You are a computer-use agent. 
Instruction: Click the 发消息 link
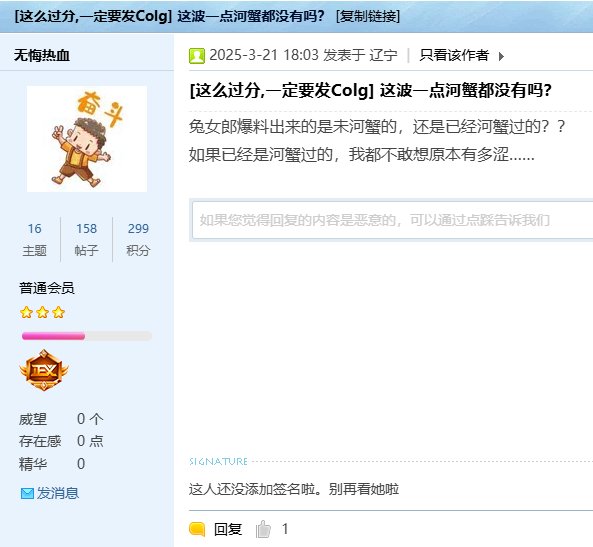[x=57, y=493]
